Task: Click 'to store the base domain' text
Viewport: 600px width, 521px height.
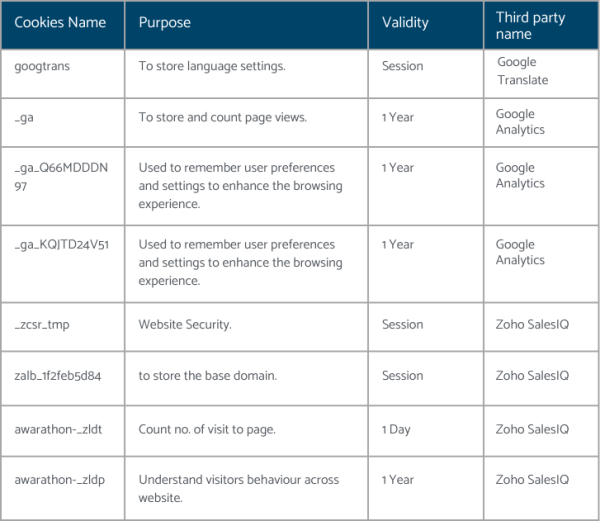Action: pos(208,376)
